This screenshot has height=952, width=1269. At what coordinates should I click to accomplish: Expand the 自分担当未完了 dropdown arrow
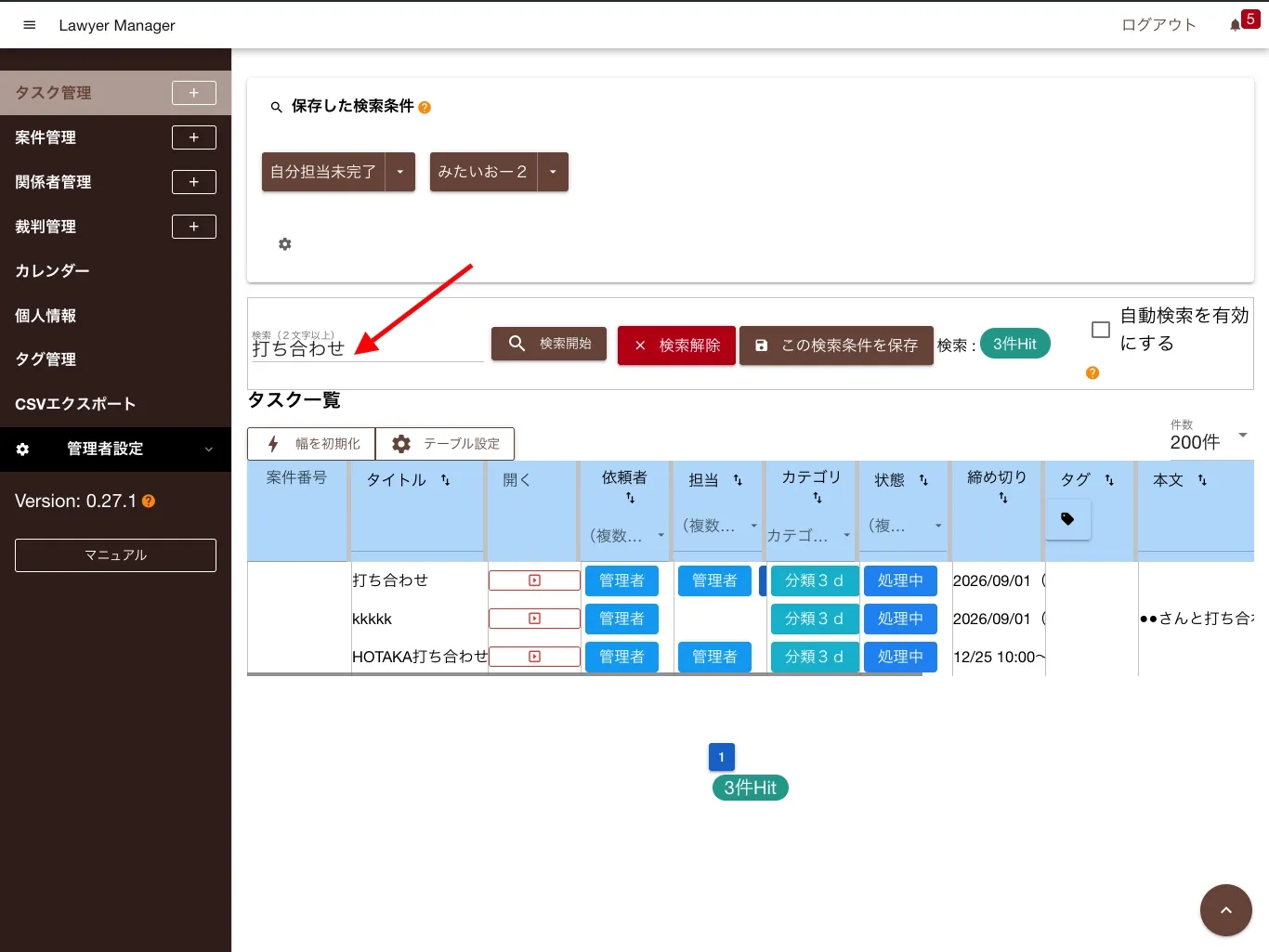[400, 172]
